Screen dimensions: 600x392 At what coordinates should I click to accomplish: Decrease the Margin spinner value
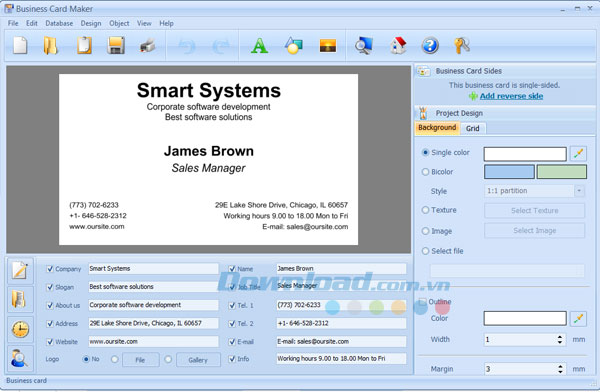[x=560, y=371]
